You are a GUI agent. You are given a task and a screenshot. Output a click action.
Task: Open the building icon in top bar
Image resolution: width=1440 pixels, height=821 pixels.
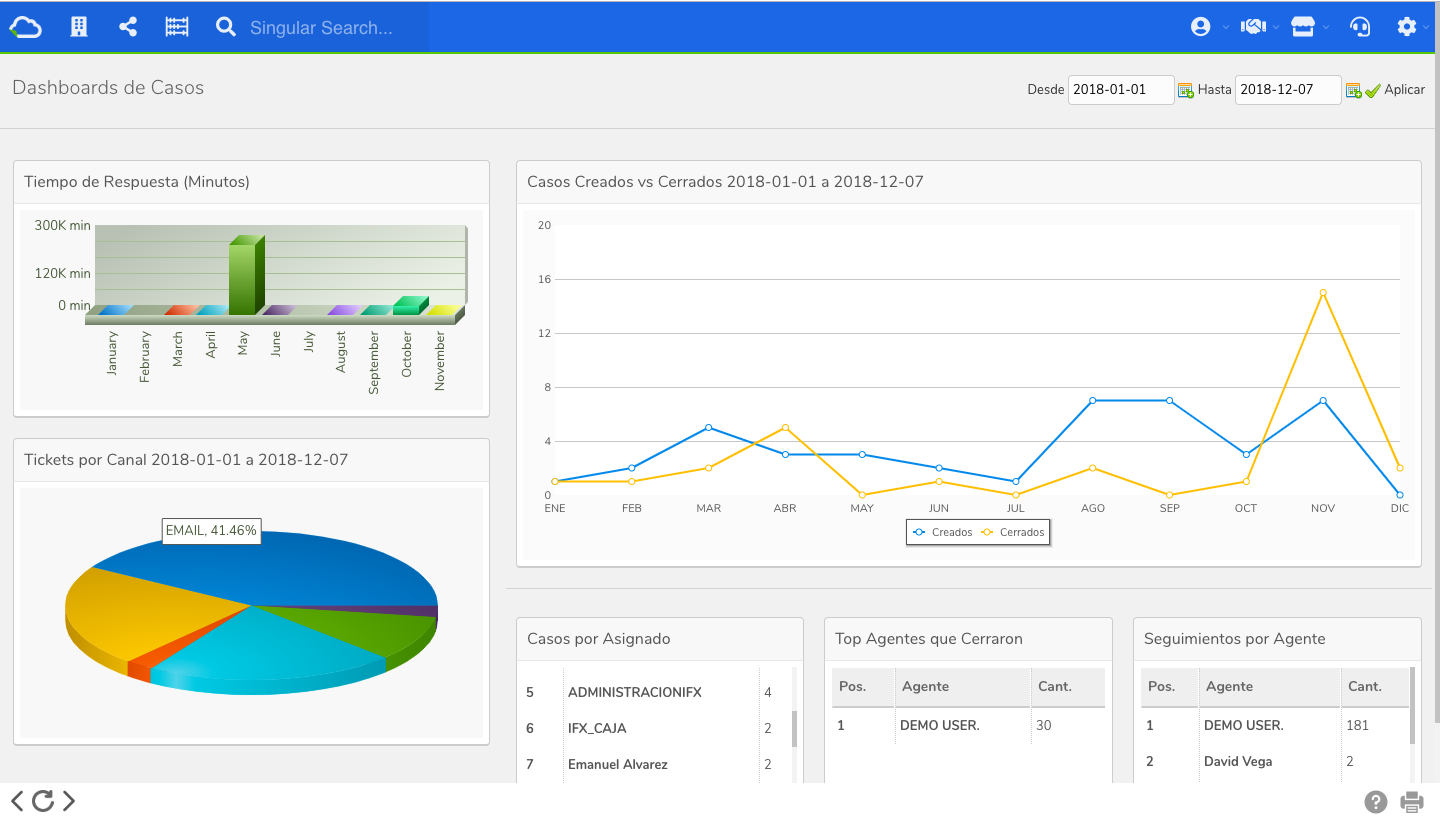pyautogui.click(x=79, y=27)
